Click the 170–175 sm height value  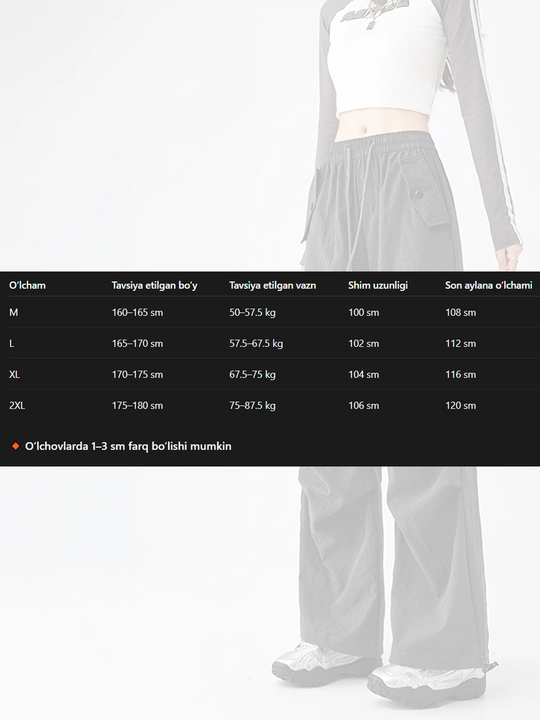pyautogui.click(x=137, y=374)
